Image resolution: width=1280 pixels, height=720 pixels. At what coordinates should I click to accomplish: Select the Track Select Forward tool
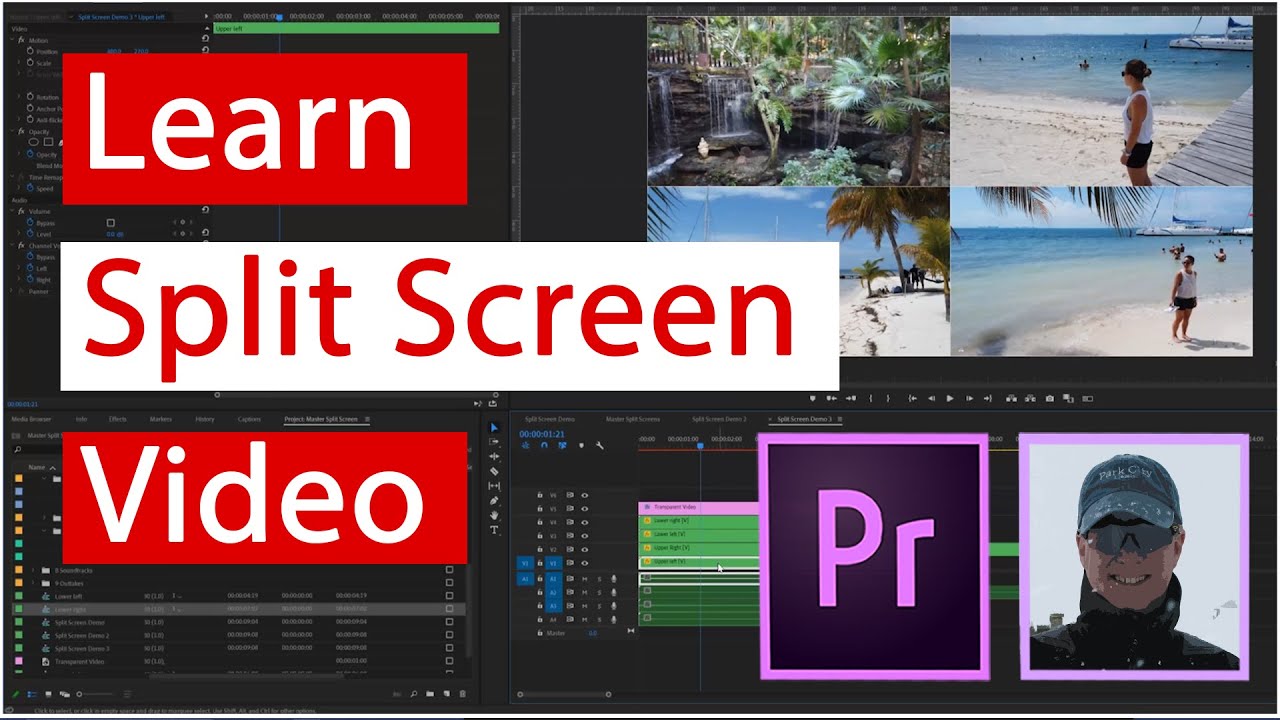coord(494,441)
